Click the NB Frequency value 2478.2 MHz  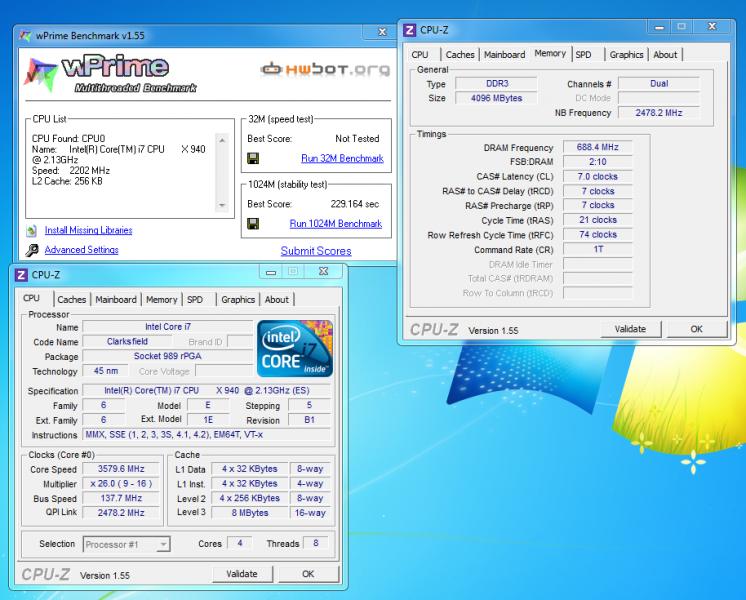coord(659,113)
